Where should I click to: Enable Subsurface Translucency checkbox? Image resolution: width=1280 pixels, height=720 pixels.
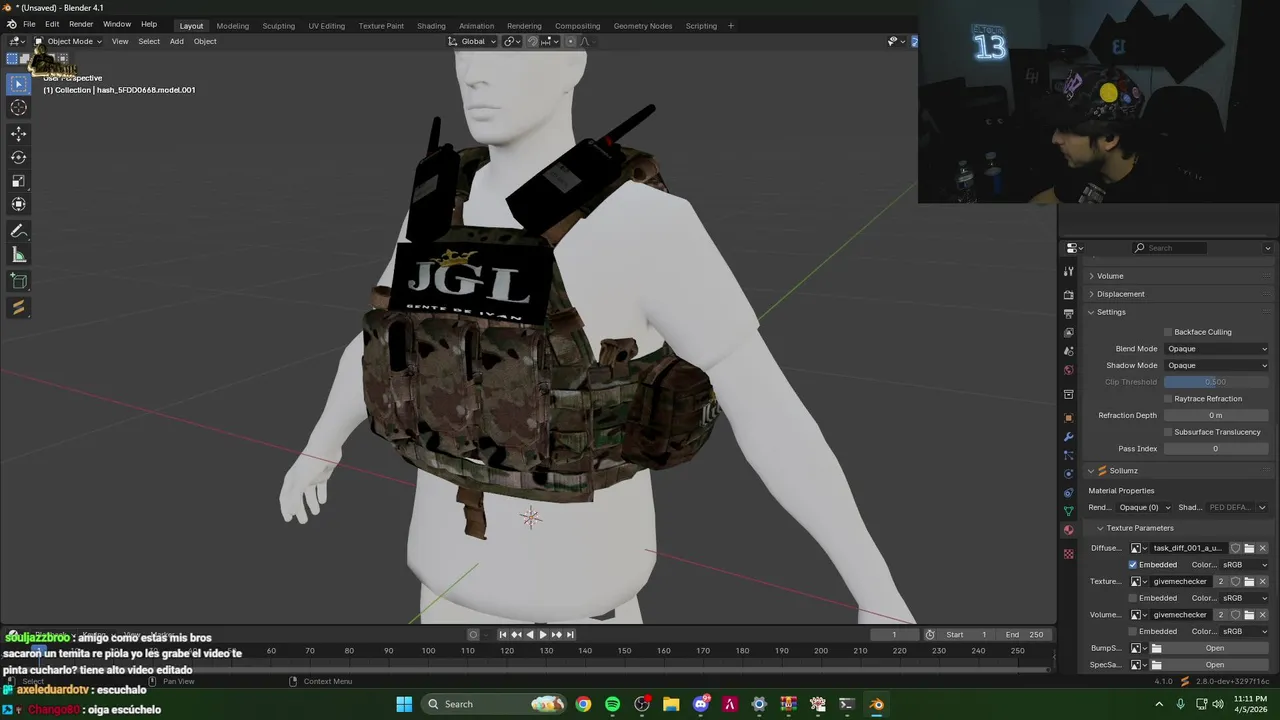pos(1168,432)
